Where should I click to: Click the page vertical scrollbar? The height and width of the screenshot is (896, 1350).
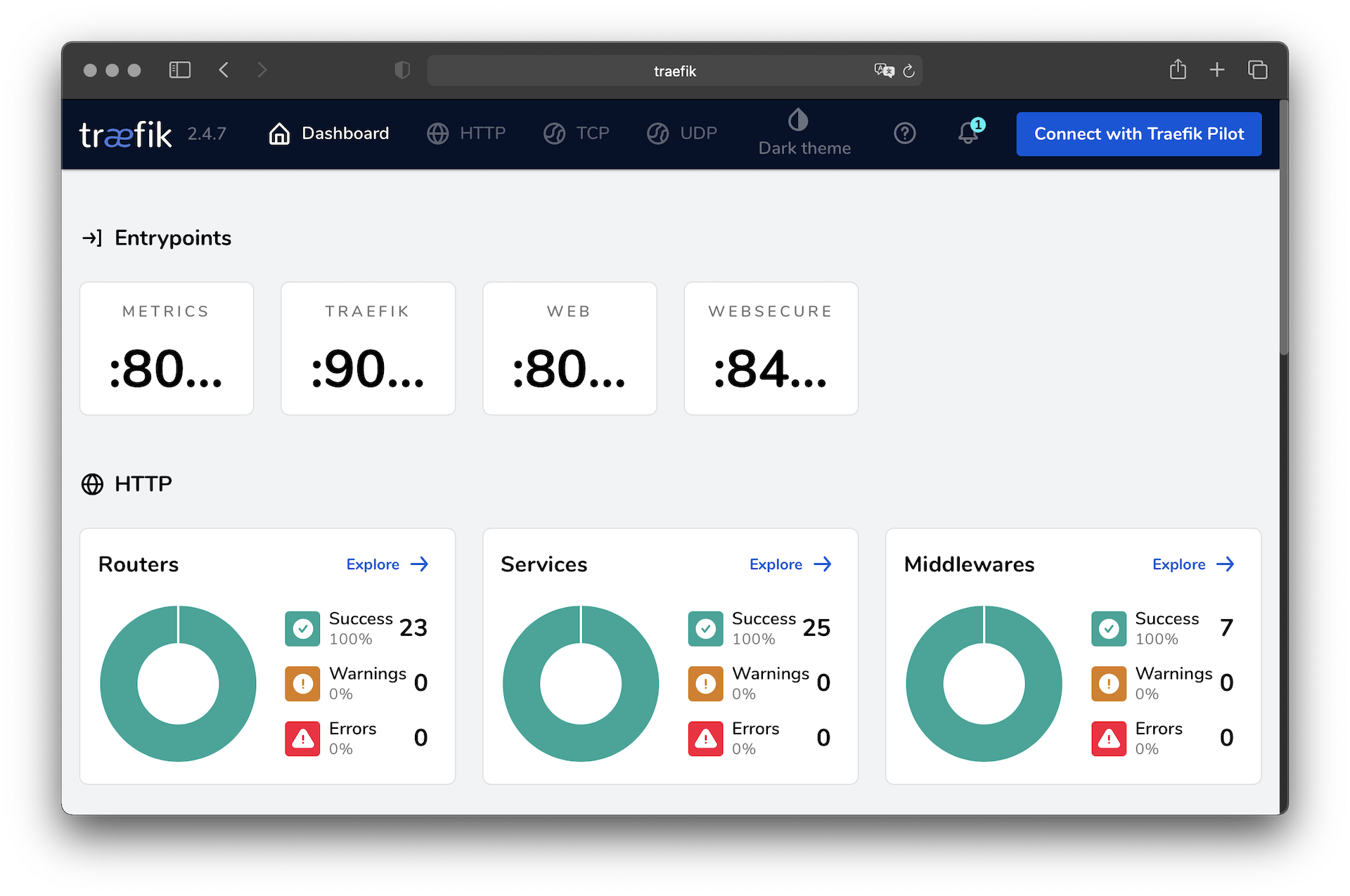pos(1284,228)
